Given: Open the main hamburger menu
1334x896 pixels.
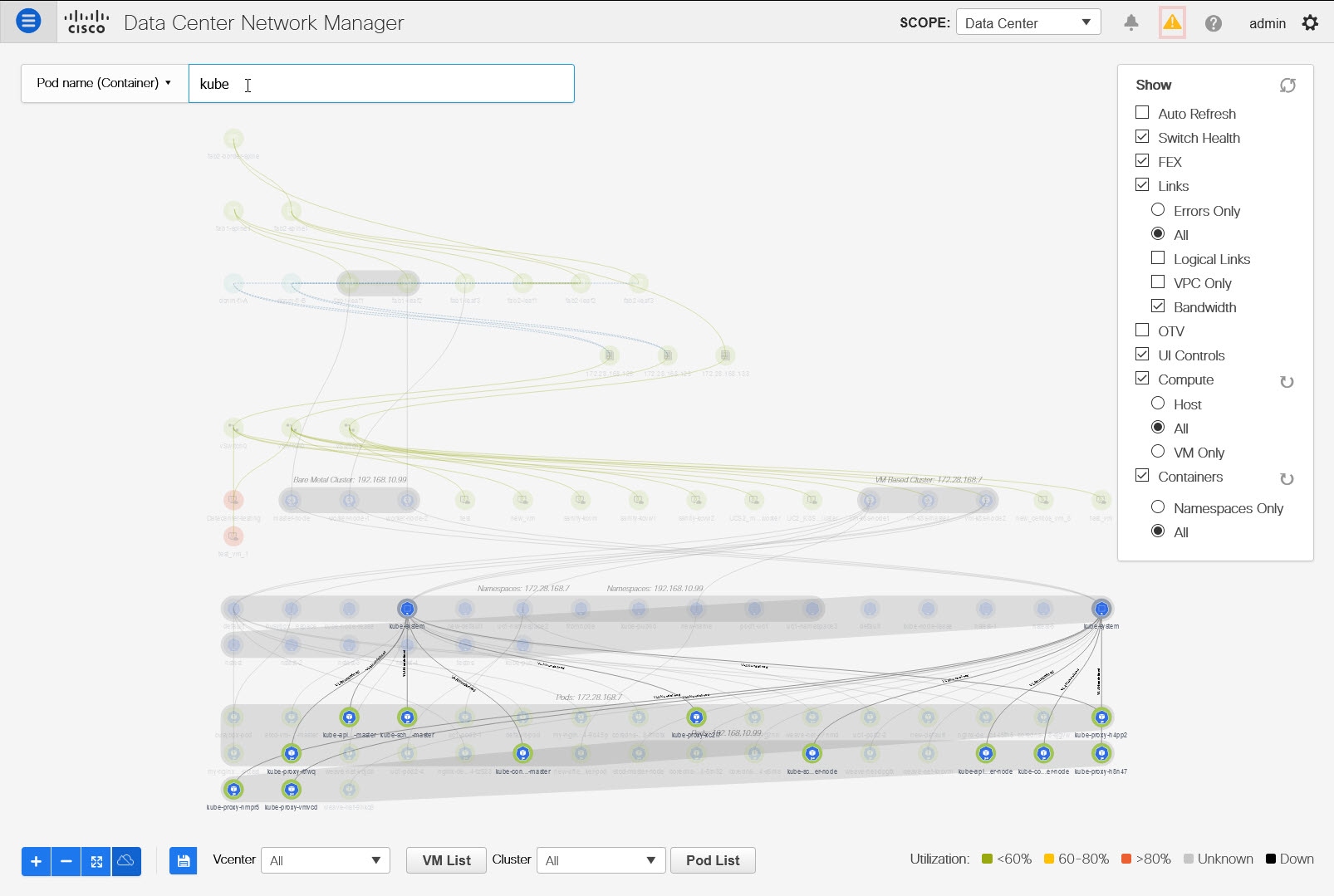Looking at the screenshot, I should coord(28,22).
